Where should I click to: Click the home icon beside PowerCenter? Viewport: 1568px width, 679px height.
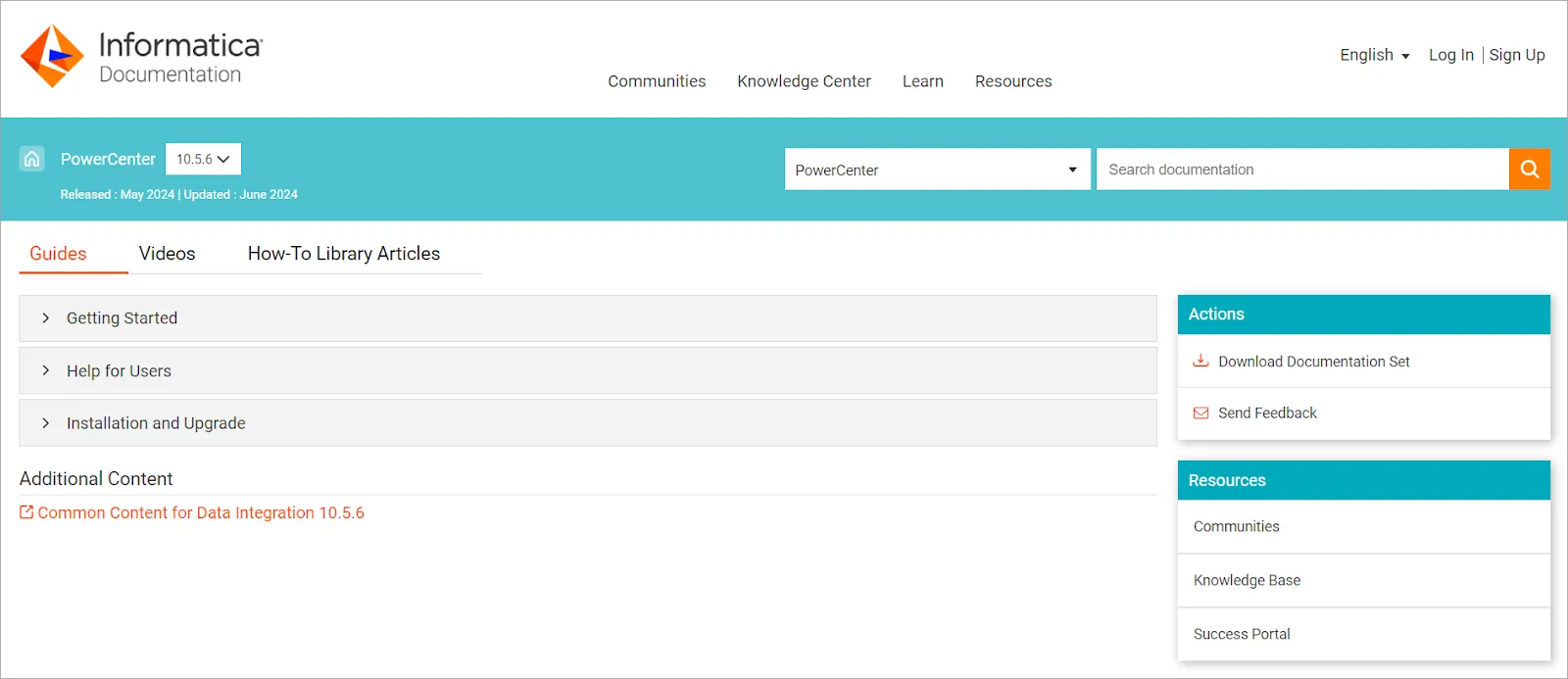click(x=32, y=159)
